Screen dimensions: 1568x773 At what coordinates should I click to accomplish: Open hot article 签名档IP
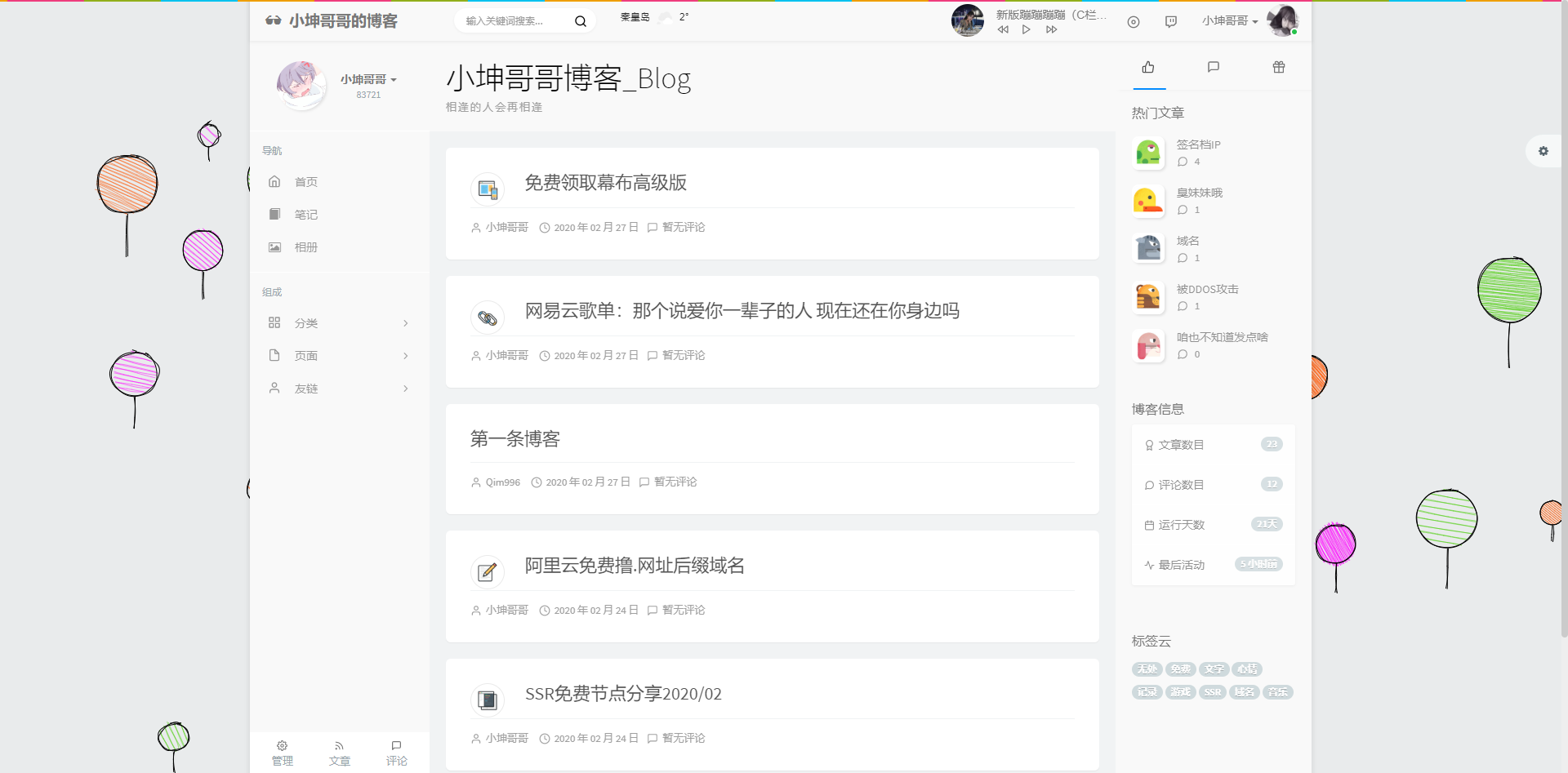[1198, 144]
